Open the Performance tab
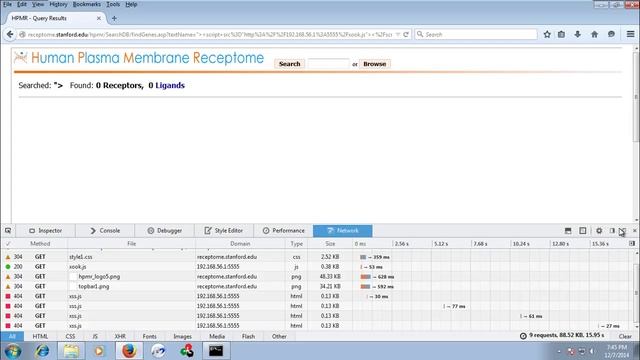Image resolution: width=640 pixels, height=360 pixels. 283,231
